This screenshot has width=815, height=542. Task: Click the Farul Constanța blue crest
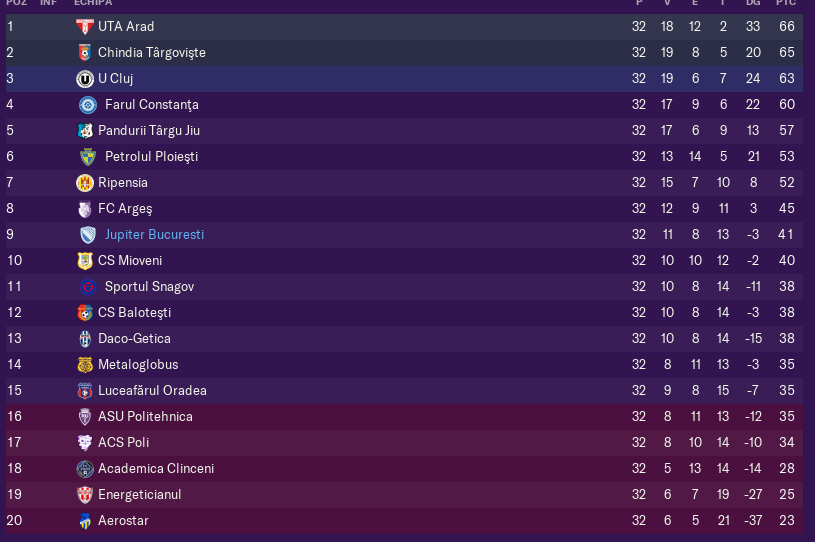click(88, 105)
